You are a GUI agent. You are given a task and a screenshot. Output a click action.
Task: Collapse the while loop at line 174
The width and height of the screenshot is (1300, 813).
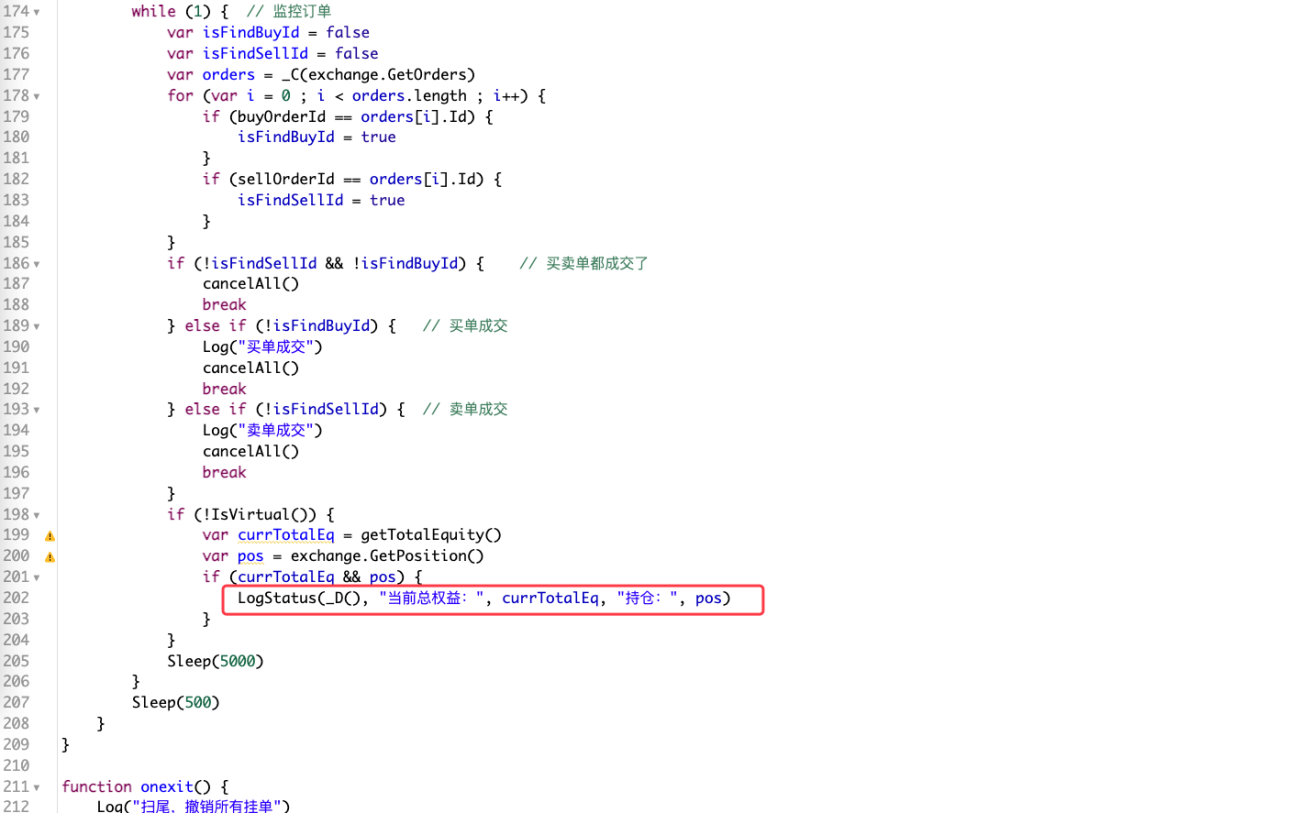[x=37, y=12]
